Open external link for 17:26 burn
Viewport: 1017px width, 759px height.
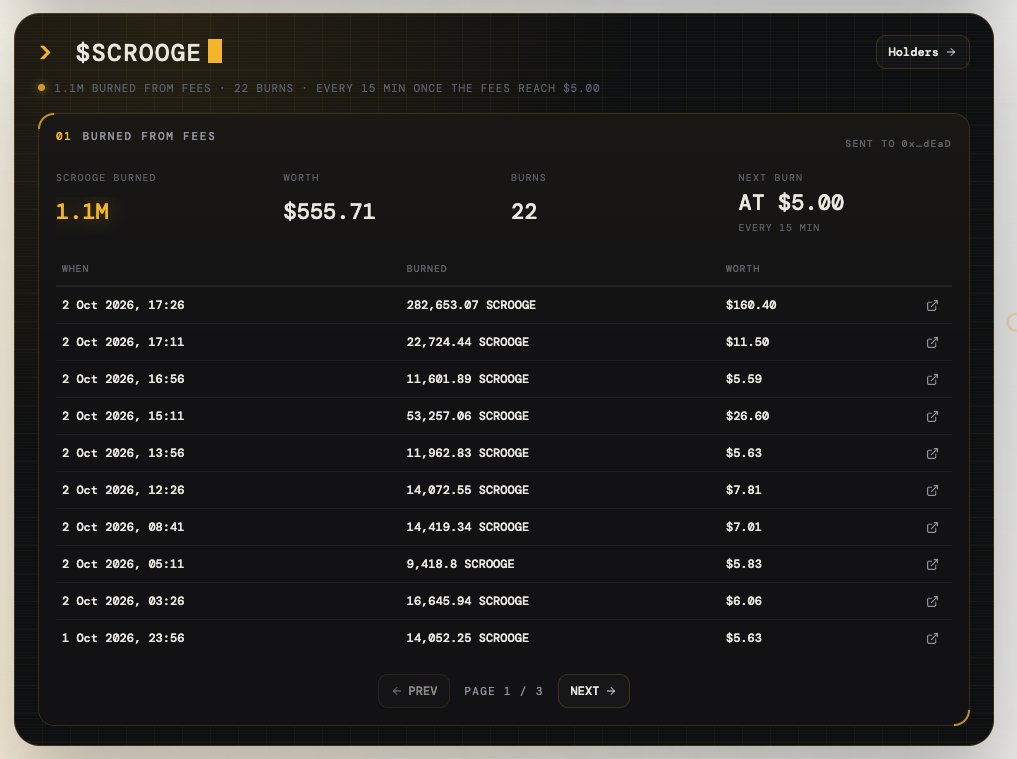tap(932, 305)
